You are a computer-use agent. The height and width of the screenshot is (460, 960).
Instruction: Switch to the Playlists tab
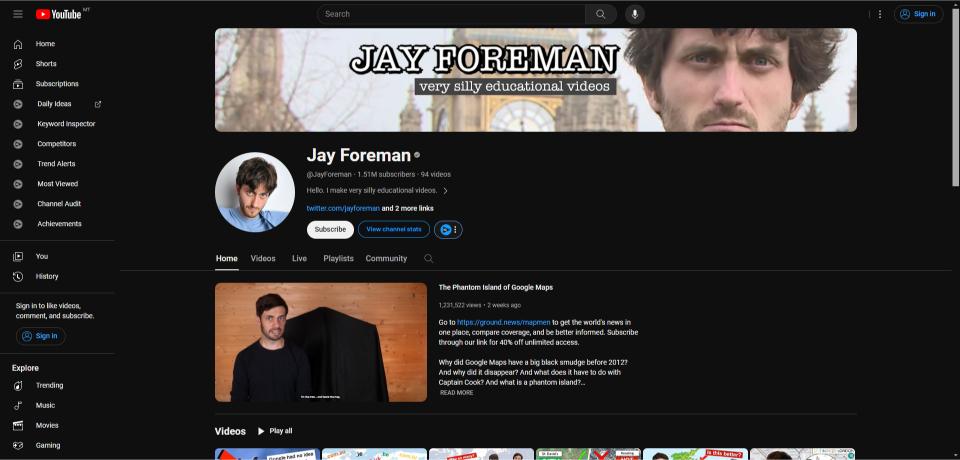[x=339, y=258]
